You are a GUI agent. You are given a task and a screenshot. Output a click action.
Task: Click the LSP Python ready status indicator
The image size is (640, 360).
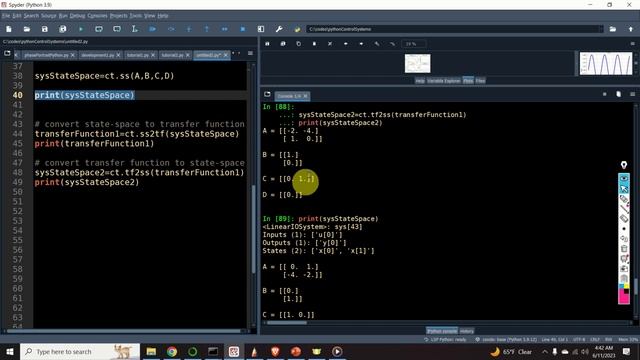(x=445, y=340)
